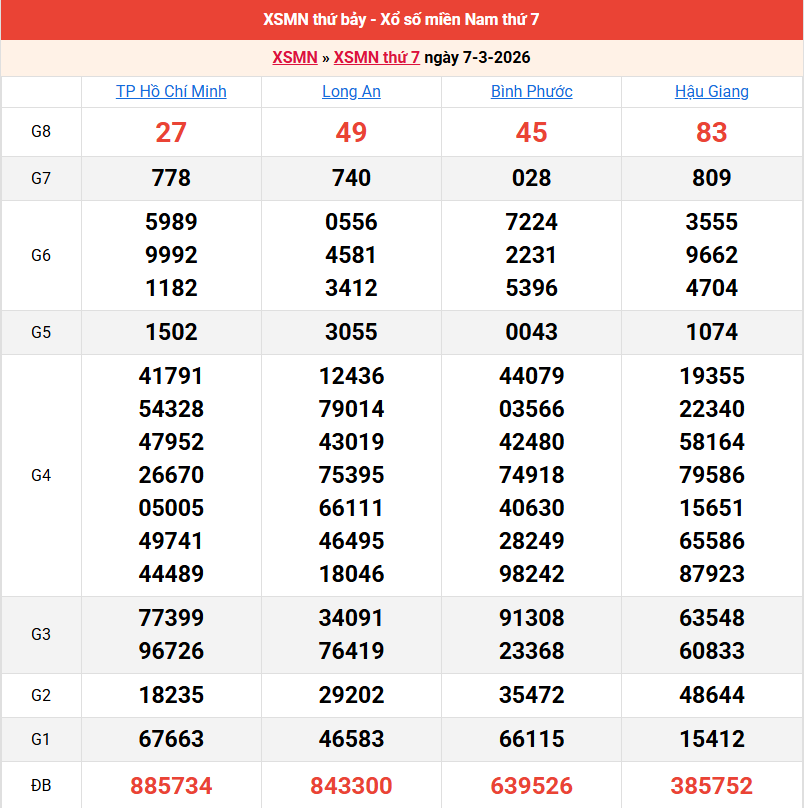Open the XSMN thứ 7 breadcrumb link

[x=376, y=58]
